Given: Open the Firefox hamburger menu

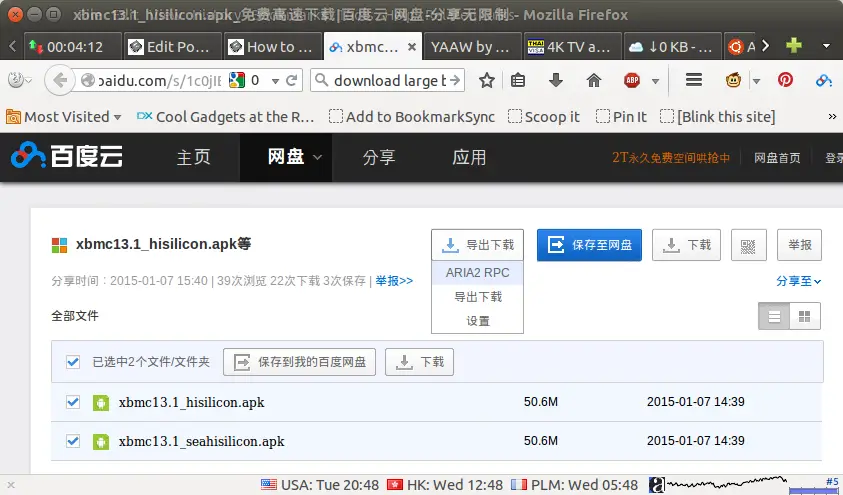Looking at the screenshot, I should pyautogui.click(x=694, y=80).
